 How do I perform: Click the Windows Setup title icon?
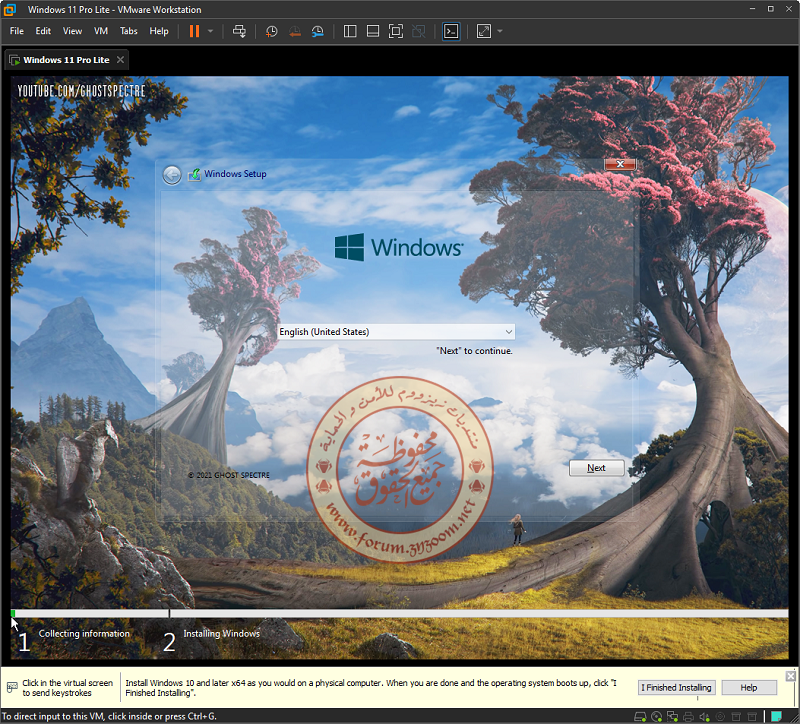[x=194, y=174]
